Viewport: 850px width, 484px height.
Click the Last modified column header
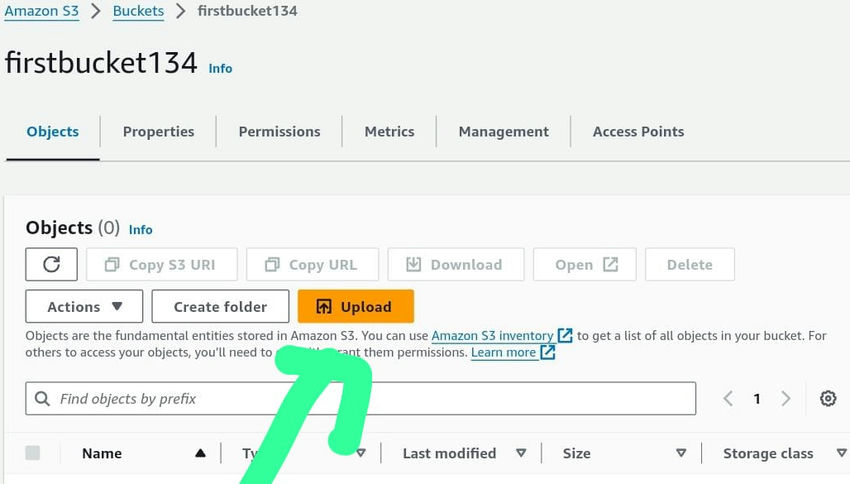click(449, 453)
